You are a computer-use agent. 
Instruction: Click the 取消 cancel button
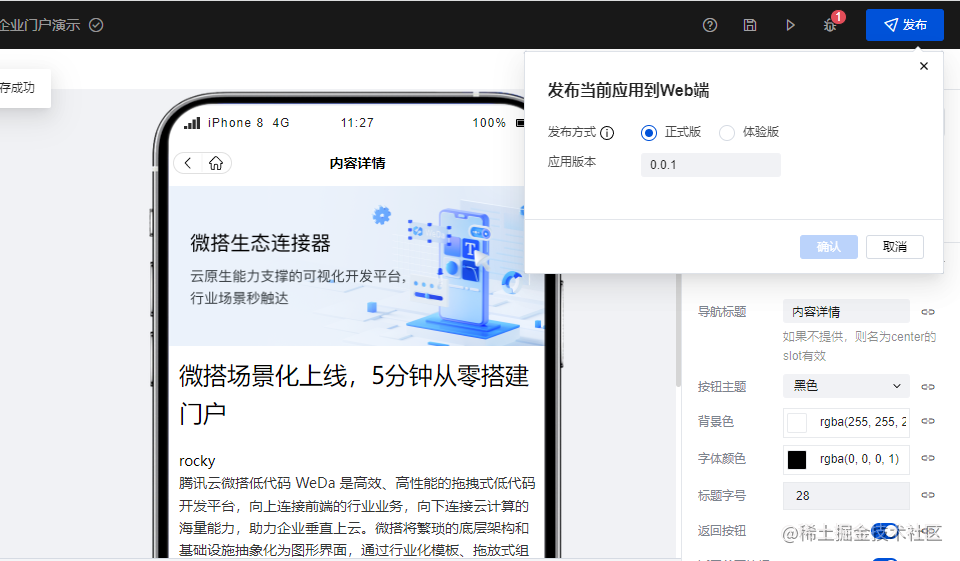click(894, 247)
